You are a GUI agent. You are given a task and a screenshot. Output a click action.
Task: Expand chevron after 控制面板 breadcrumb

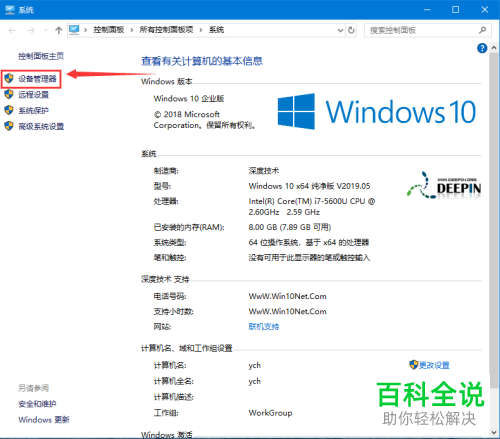click(132, 30)
